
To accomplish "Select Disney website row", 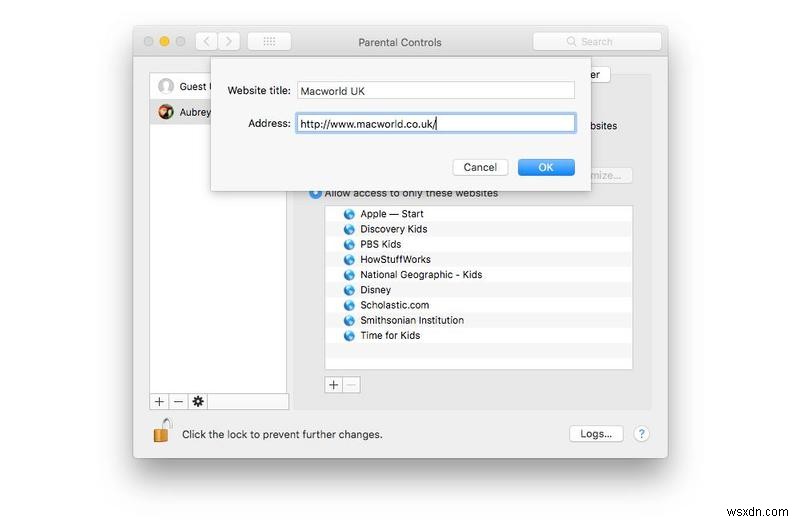I will (479, 290).
